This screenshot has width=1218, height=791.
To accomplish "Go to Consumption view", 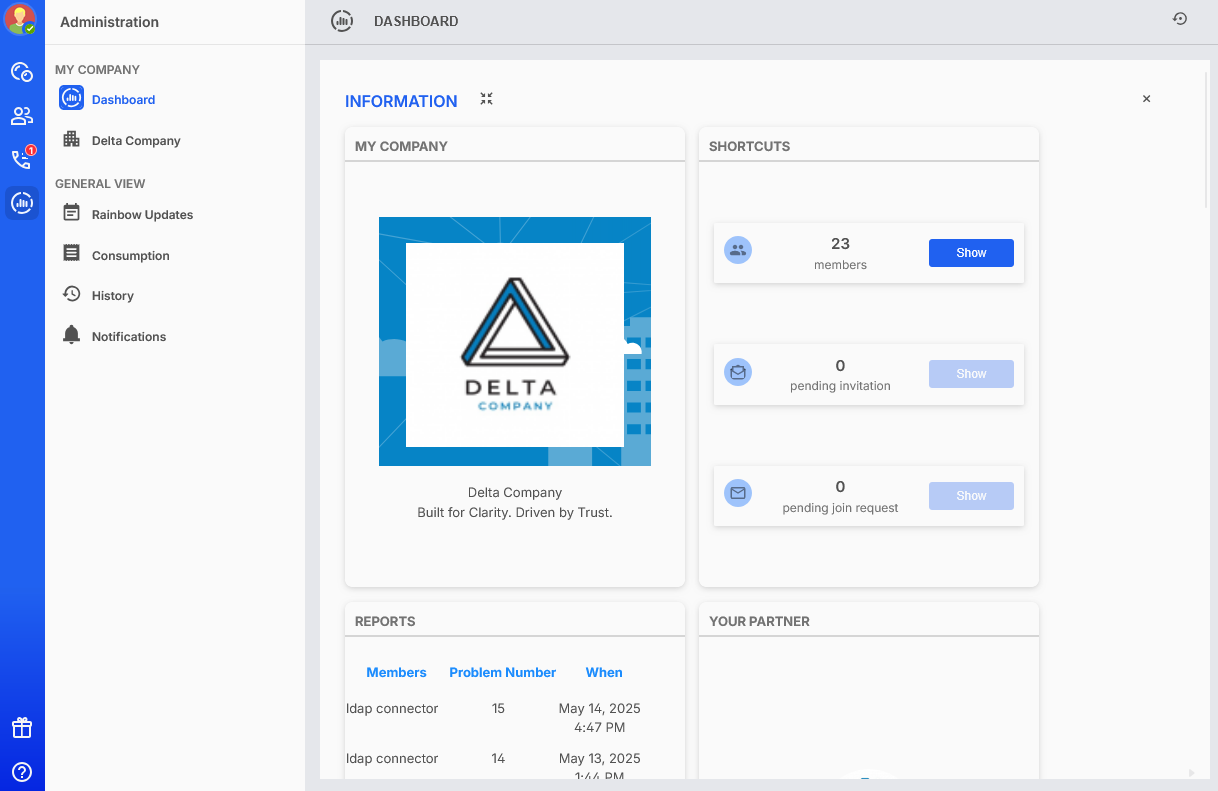I will (130, 256).
